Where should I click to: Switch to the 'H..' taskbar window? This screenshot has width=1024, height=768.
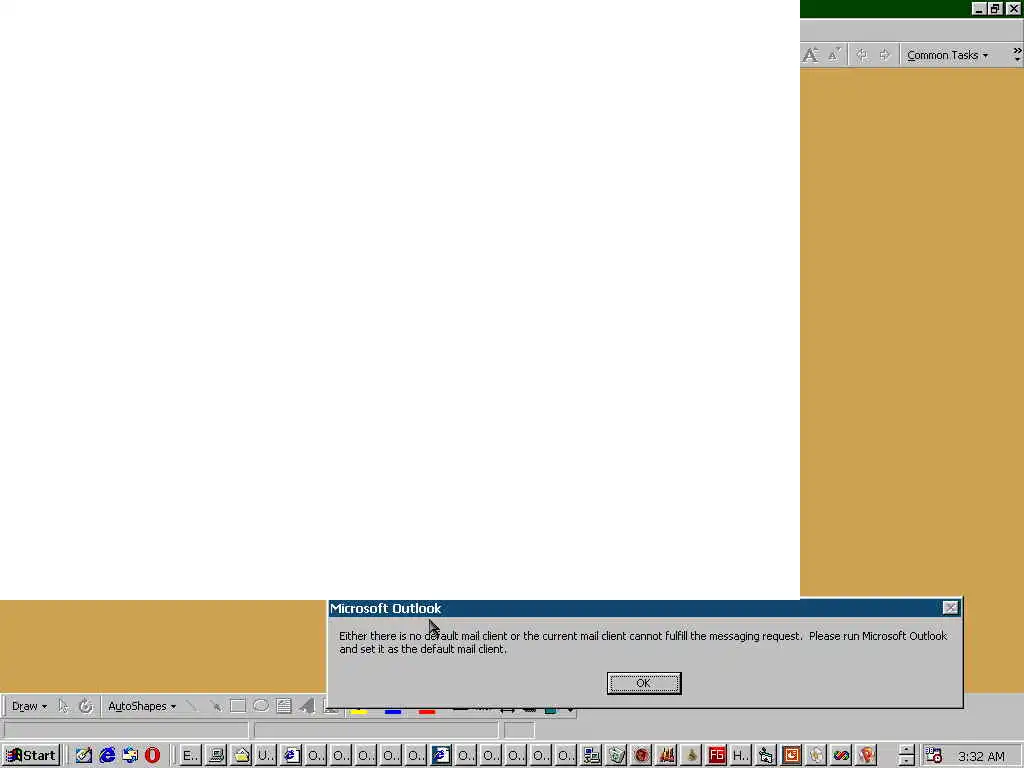741,756
